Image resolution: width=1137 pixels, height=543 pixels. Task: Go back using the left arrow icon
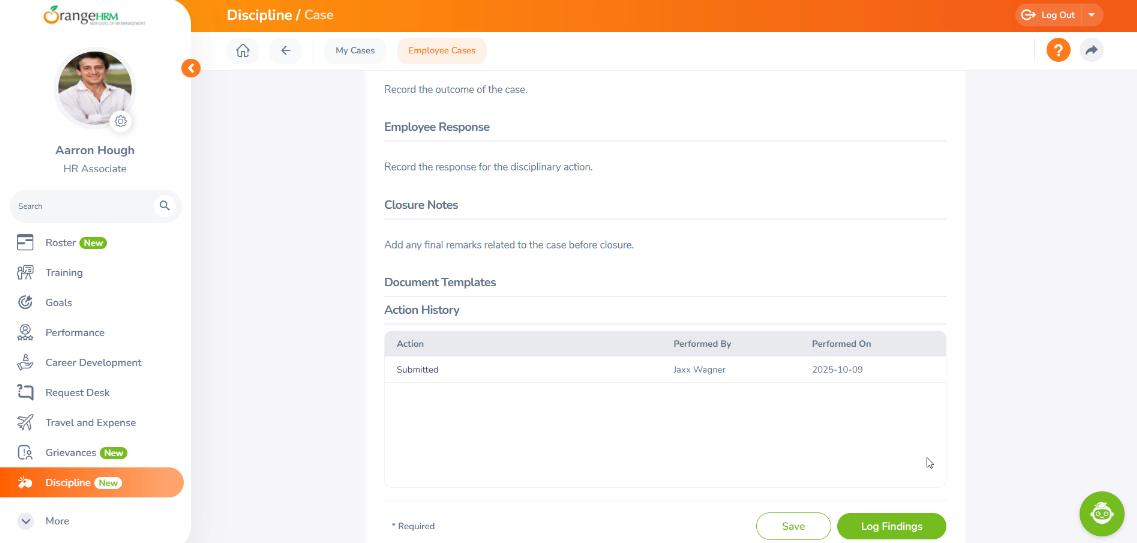285,51
